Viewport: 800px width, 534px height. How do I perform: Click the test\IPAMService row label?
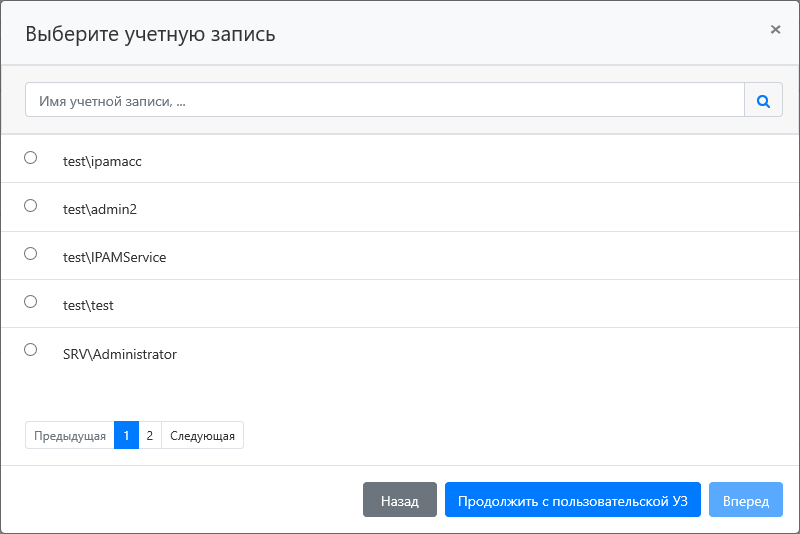114,257
